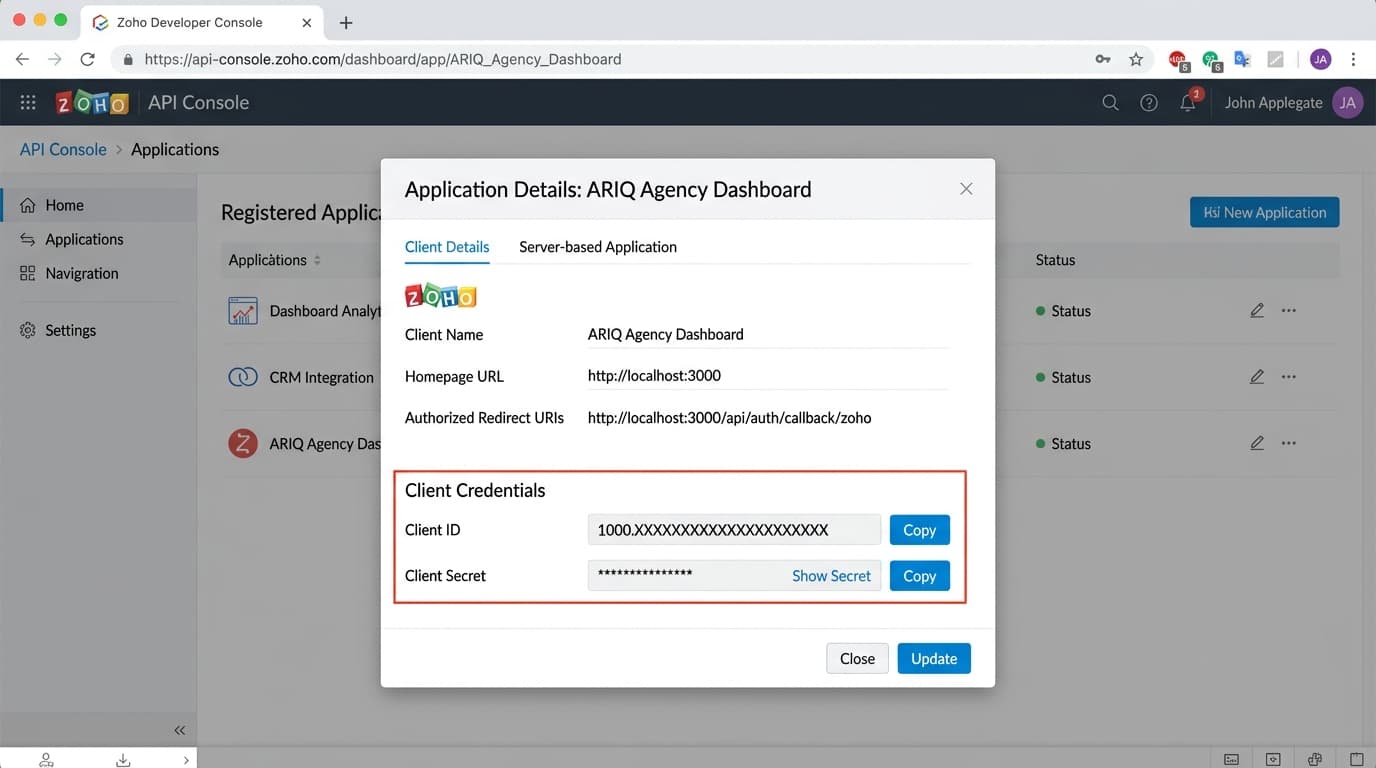Switch to Server-based Application tab
The image size is (1376, 768).
(598, 247)
